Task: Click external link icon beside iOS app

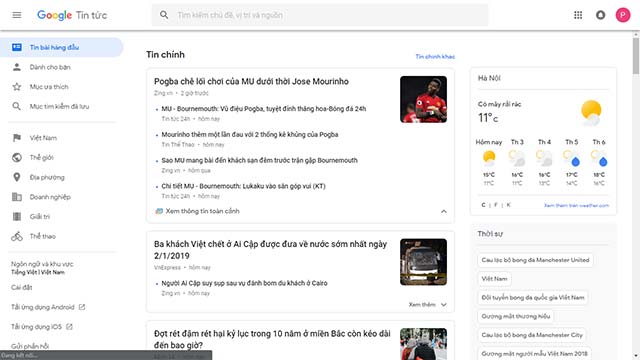Action: pos(69,327)
